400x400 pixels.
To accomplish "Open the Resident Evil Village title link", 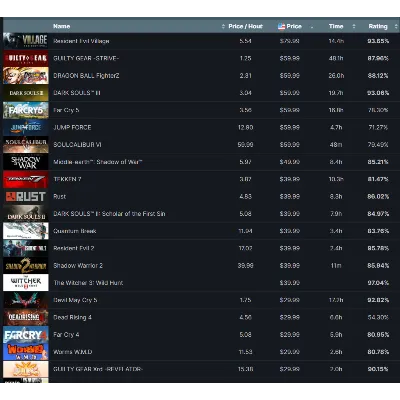I will [81, 41].
